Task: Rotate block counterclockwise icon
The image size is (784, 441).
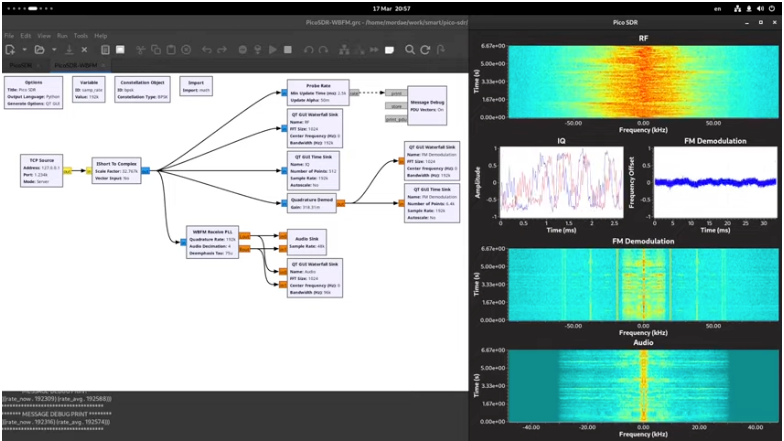Action: click(308, 50)
